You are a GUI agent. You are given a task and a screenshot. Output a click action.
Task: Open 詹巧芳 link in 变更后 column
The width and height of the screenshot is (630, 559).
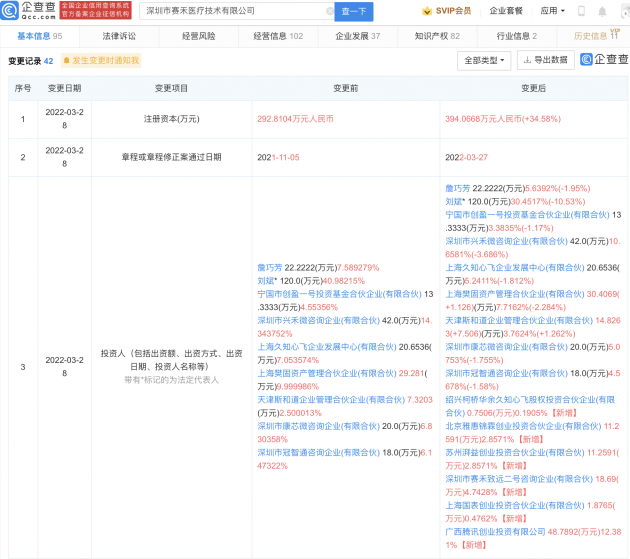(457, 188)
